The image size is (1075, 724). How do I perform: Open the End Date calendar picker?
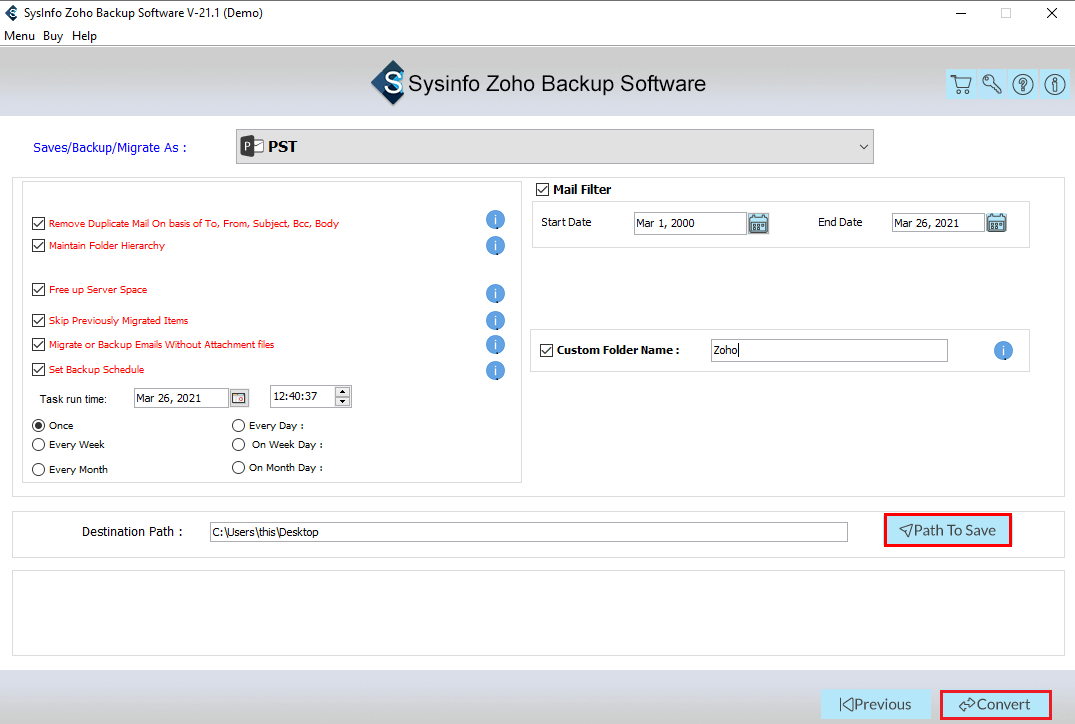pyautogui.click(x=996, y=223)
